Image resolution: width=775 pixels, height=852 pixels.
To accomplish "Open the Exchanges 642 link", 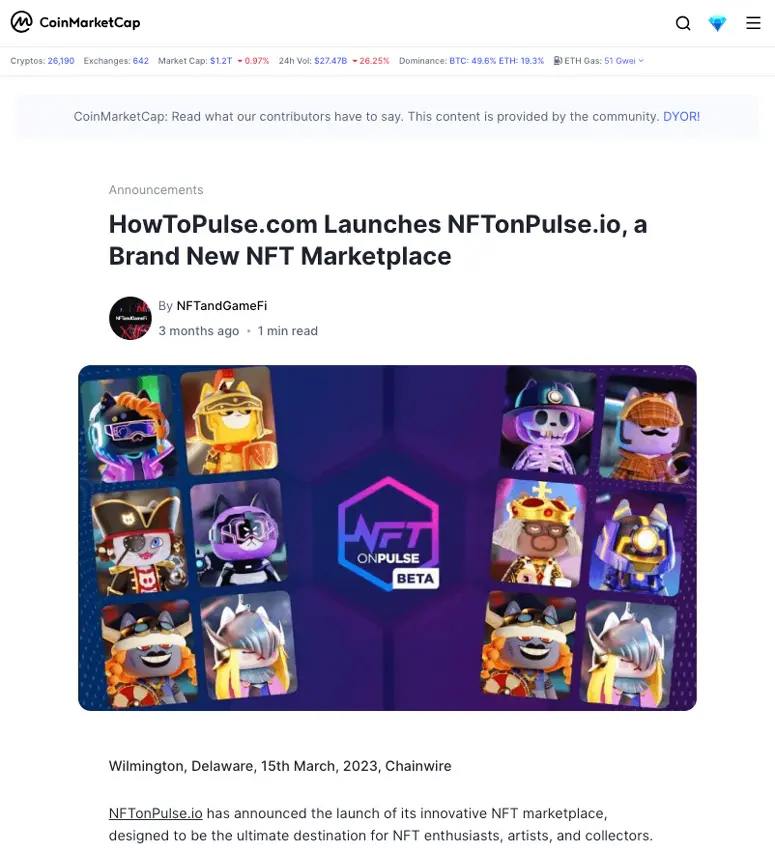I will click(141, 61).
